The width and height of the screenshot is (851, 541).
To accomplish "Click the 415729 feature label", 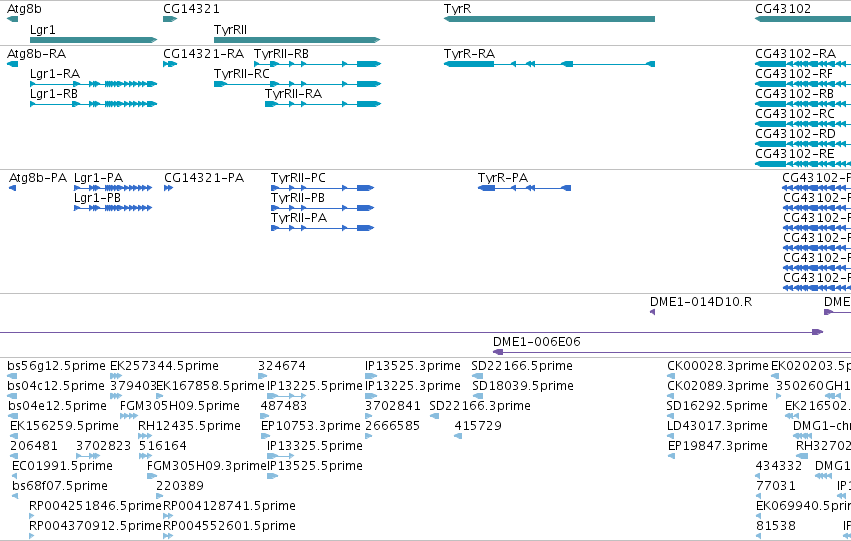I will point(478,427).
